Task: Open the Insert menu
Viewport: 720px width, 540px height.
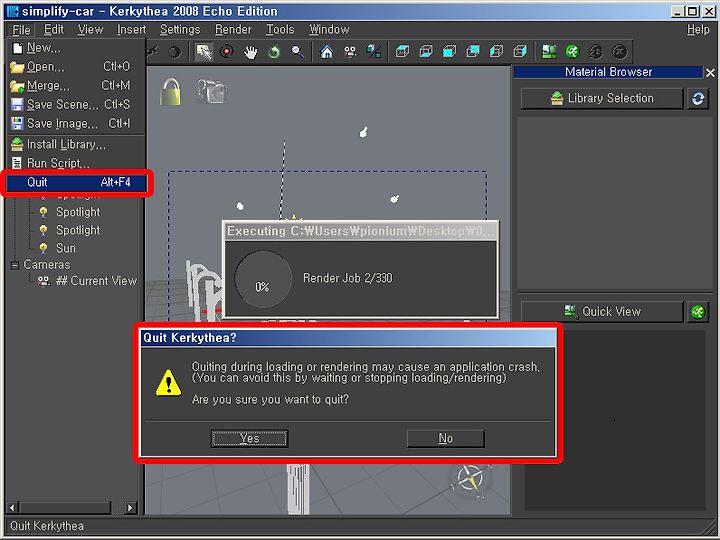Action: click(131, 30)
